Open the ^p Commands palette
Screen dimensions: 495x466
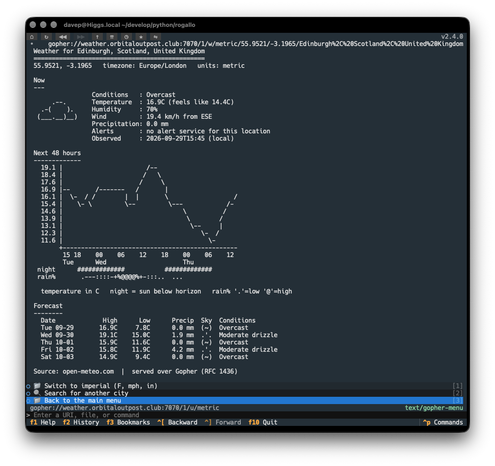443,422
